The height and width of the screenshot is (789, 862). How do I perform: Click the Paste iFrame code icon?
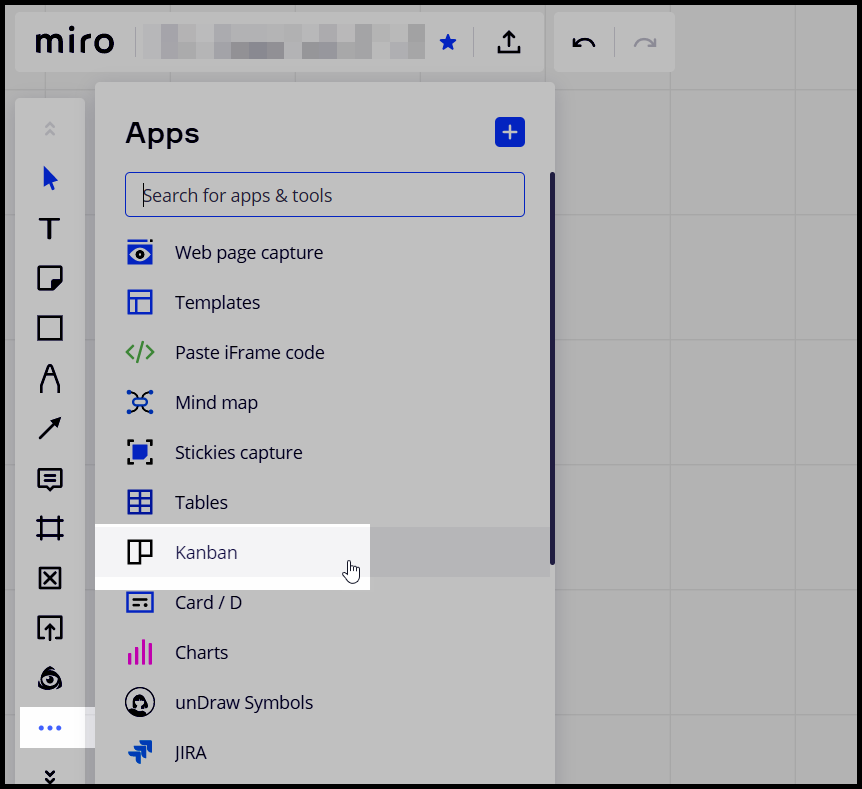(x=140, y=352)
